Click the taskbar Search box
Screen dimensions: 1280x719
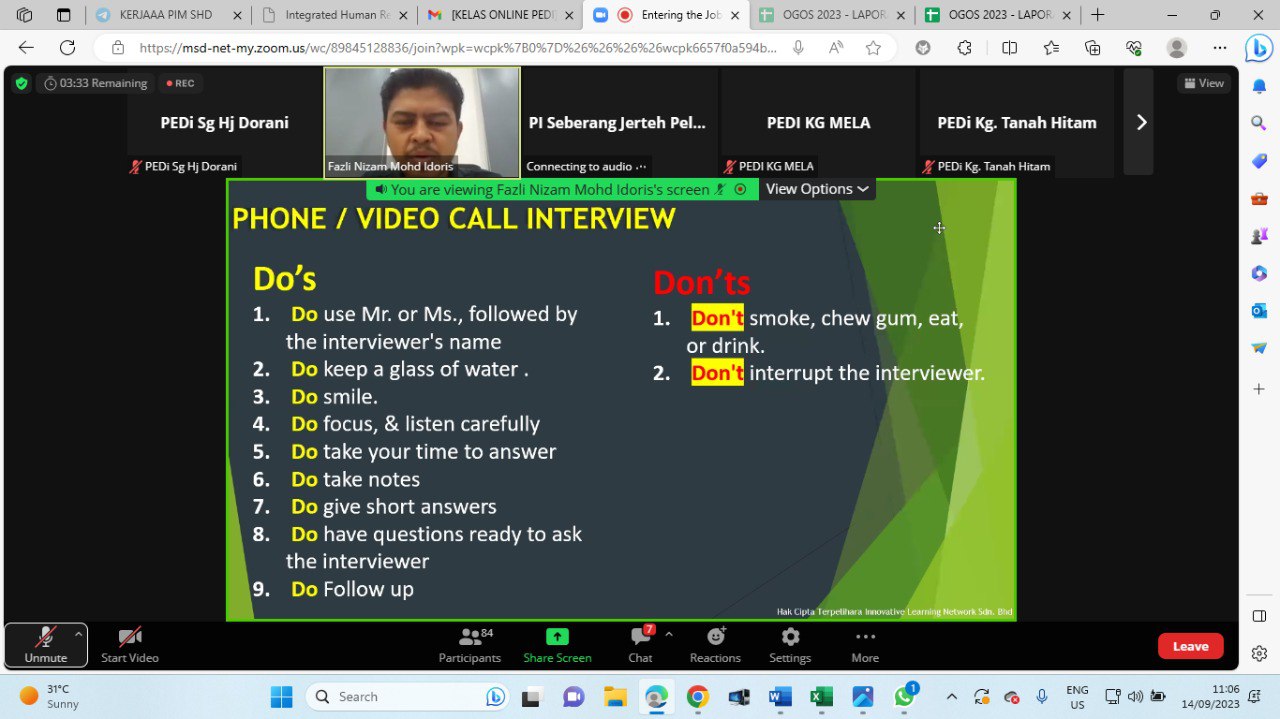point(408,697)
